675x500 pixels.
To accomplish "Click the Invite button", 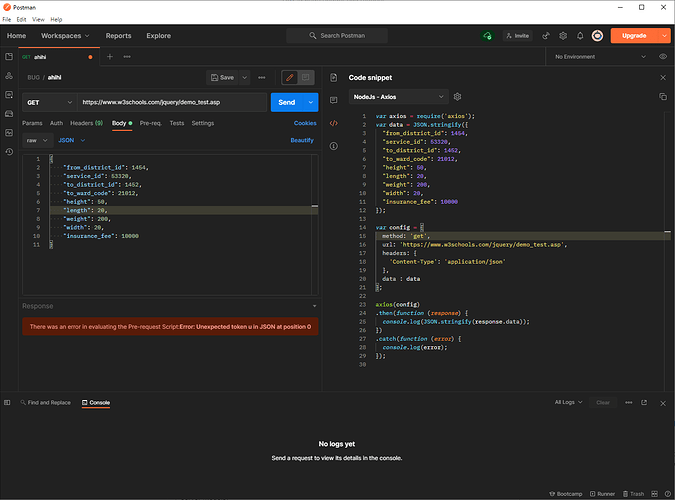I will (517, 36).
